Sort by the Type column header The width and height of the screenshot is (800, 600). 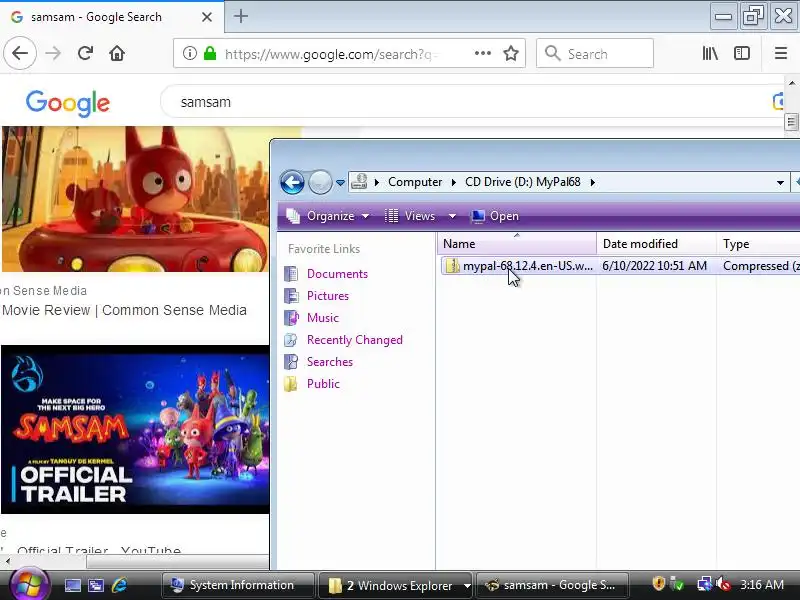(x=758, y=244)
